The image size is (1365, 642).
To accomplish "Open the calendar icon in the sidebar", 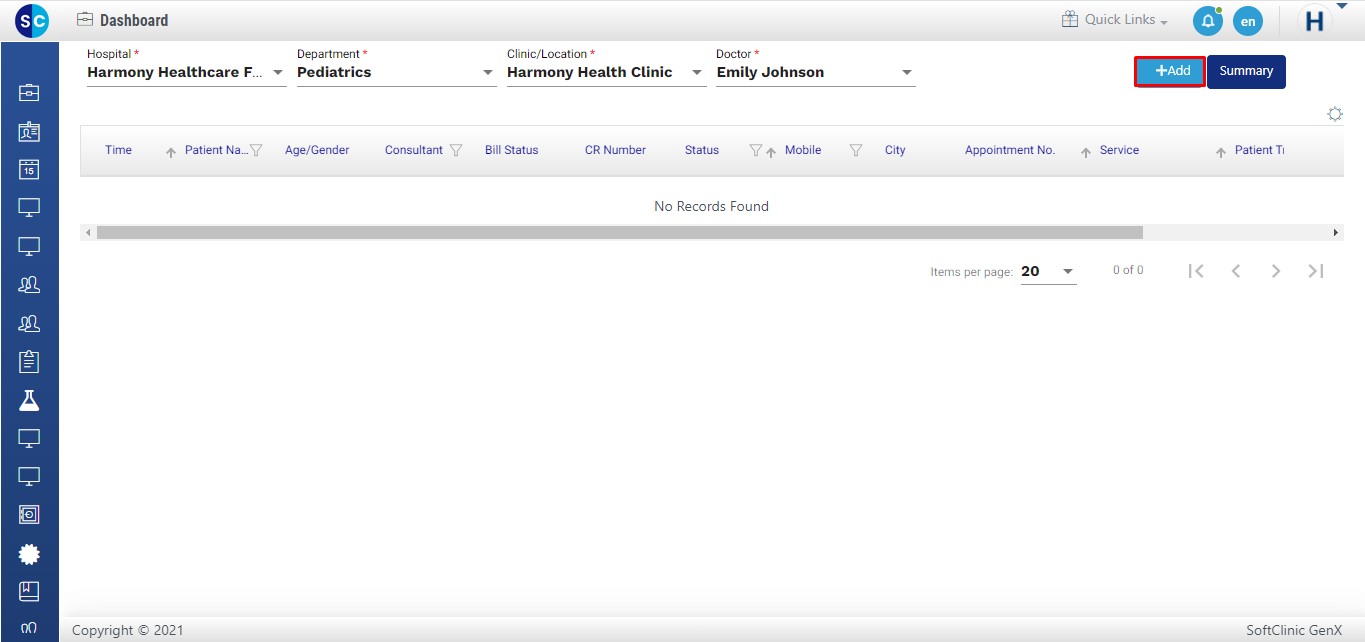I will [29, 169].
